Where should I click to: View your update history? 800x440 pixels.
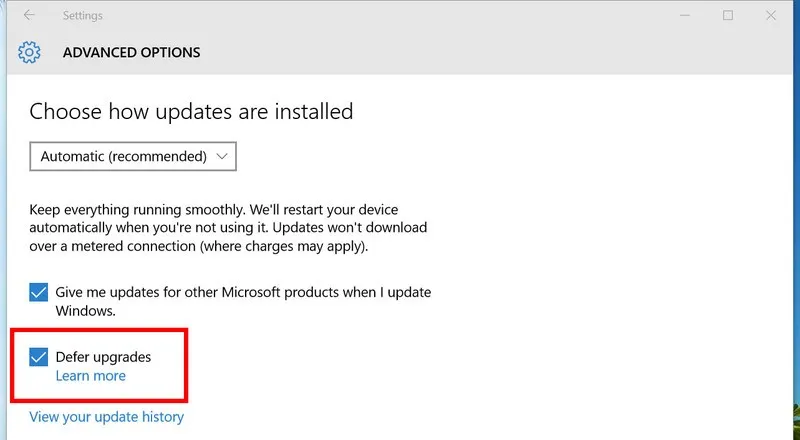106,416
